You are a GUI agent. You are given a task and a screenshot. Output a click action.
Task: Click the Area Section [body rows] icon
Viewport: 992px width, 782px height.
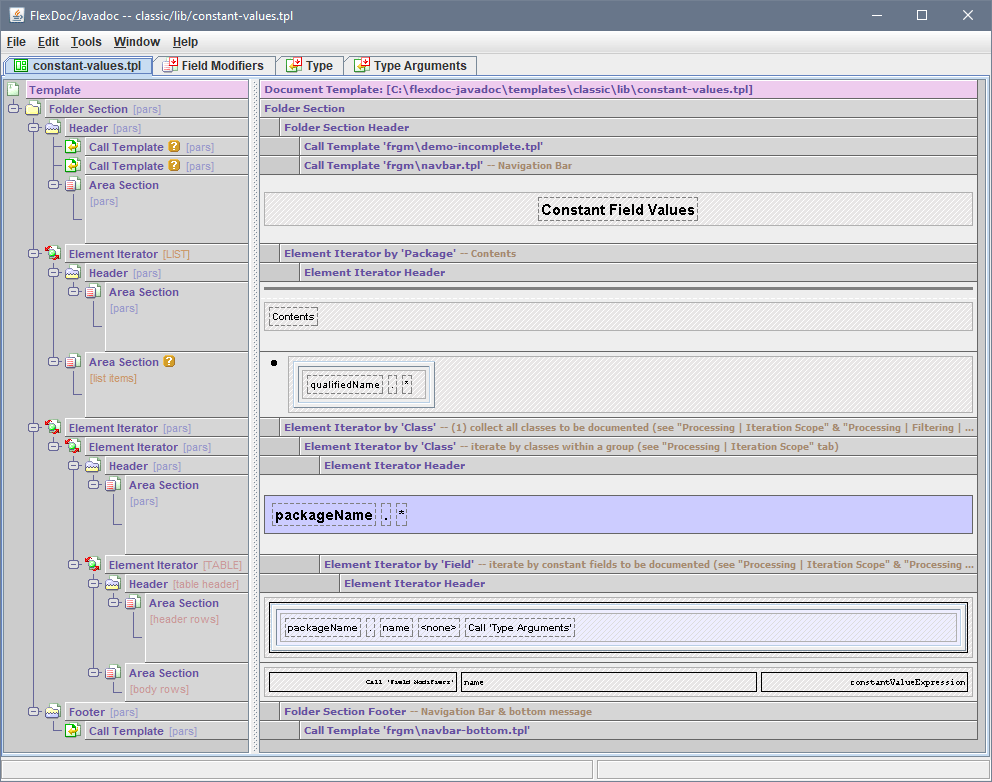(x=113, y=673)
